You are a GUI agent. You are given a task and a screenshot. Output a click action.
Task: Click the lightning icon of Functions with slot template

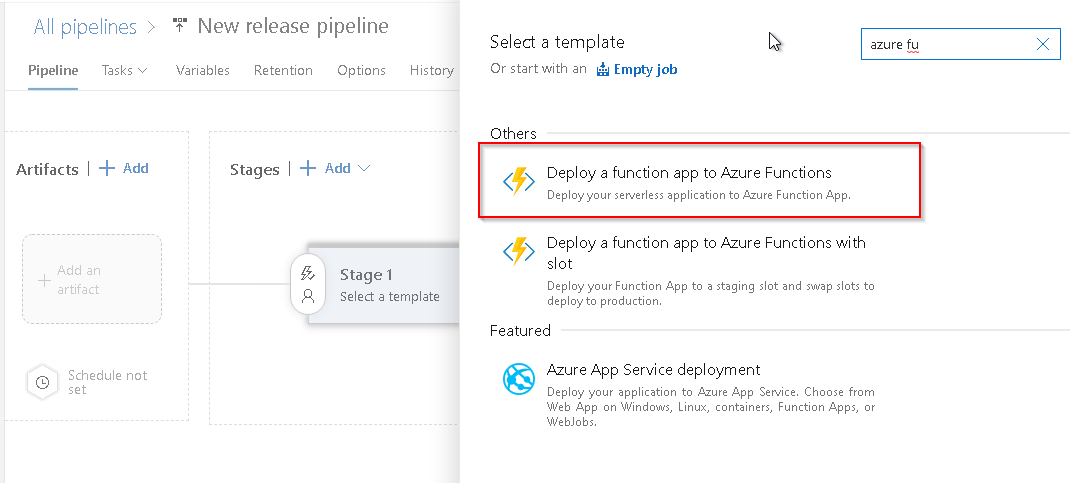(519, 252)
